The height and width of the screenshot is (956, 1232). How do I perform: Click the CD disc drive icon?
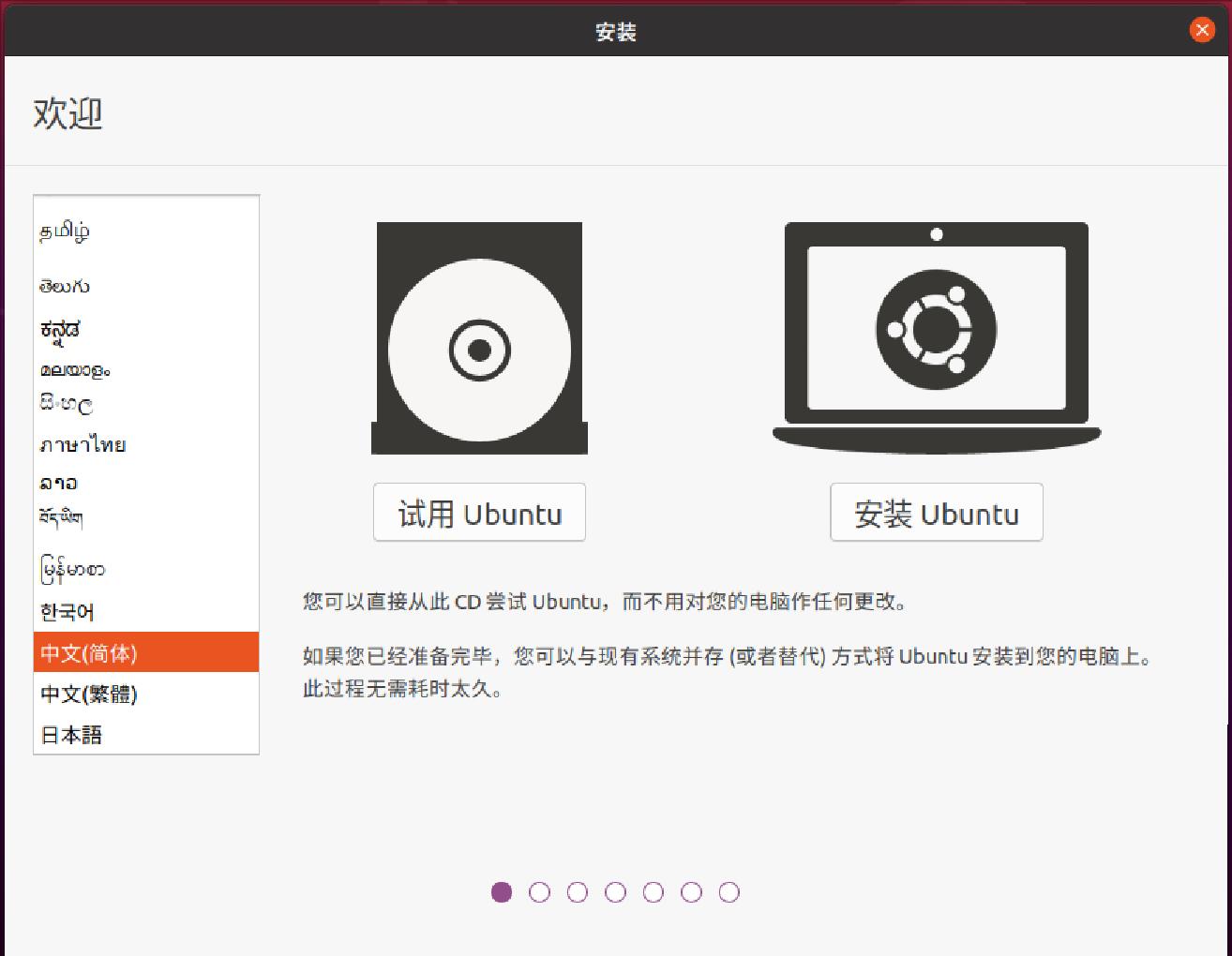[479, 338]
